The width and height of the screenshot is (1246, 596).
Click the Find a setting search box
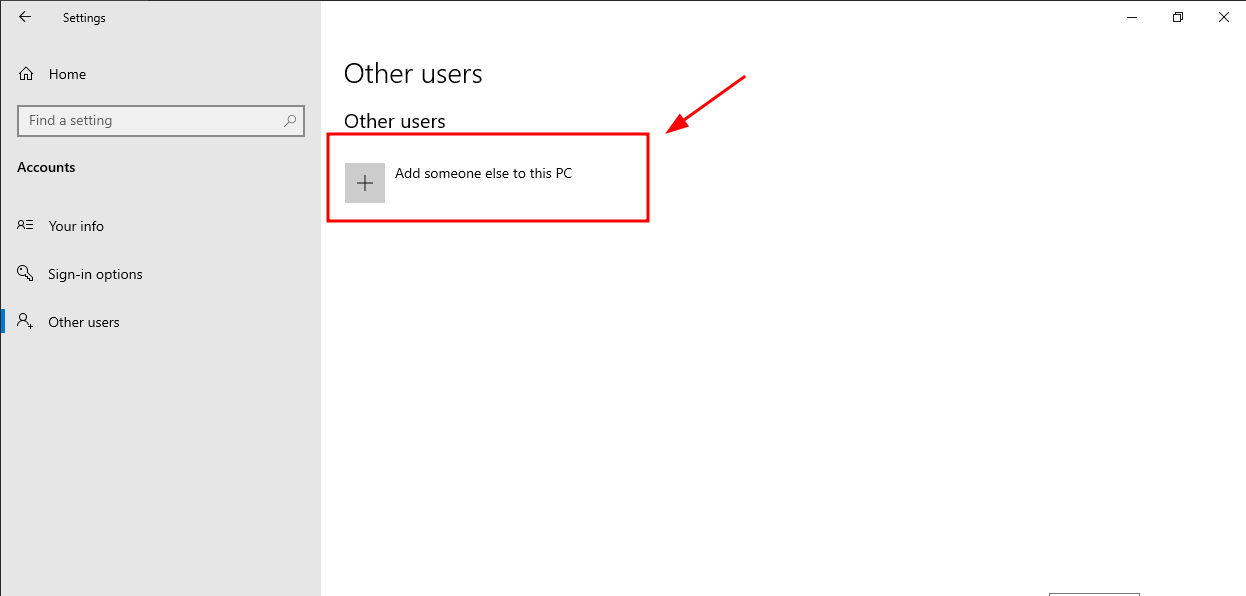[150, 121]
